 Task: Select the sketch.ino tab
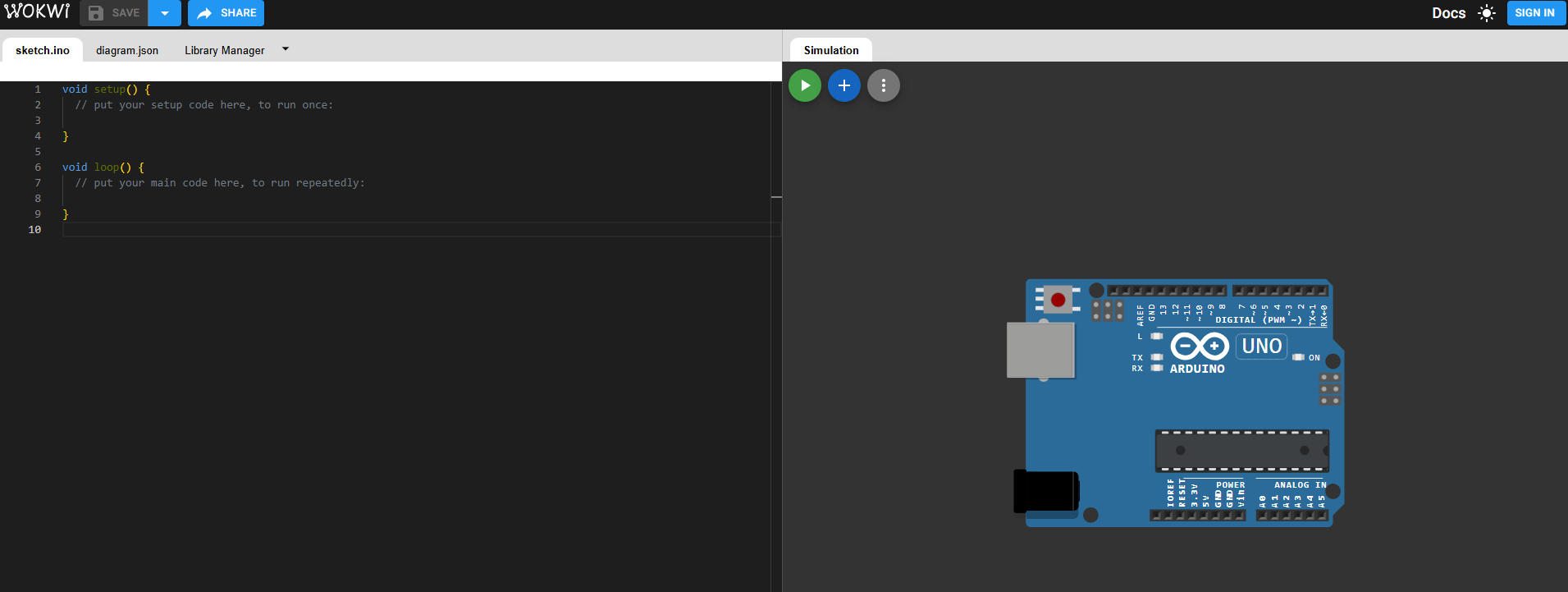[x=43, y=50]
